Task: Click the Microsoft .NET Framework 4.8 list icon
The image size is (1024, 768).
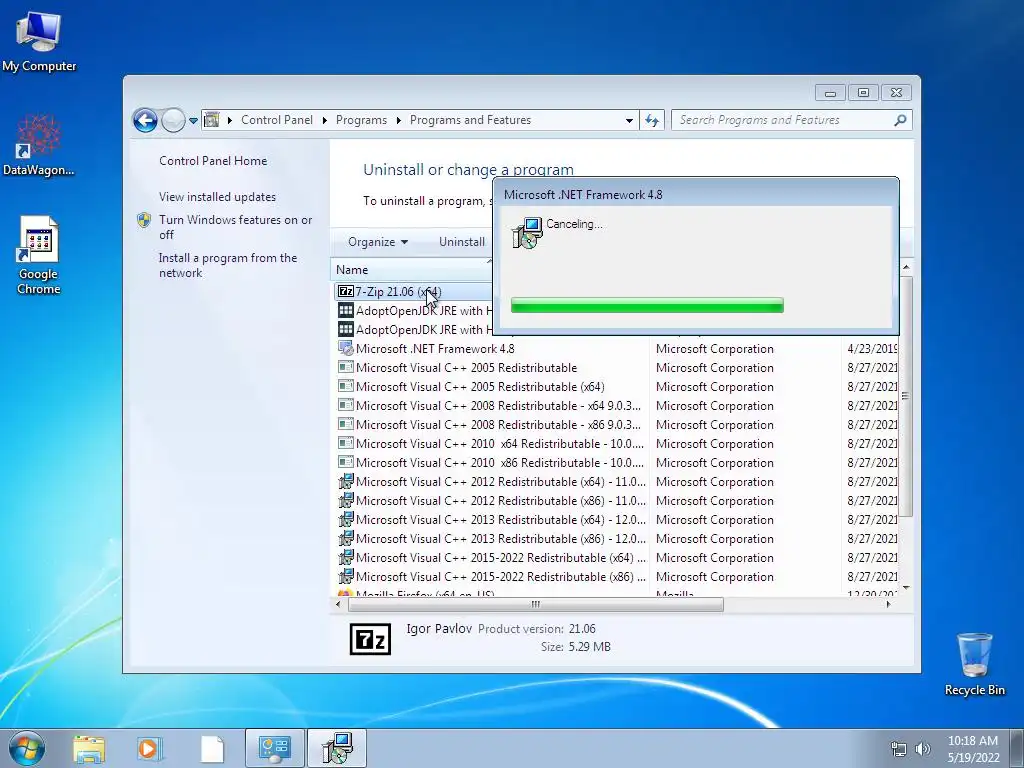Action: pos(345,349)
